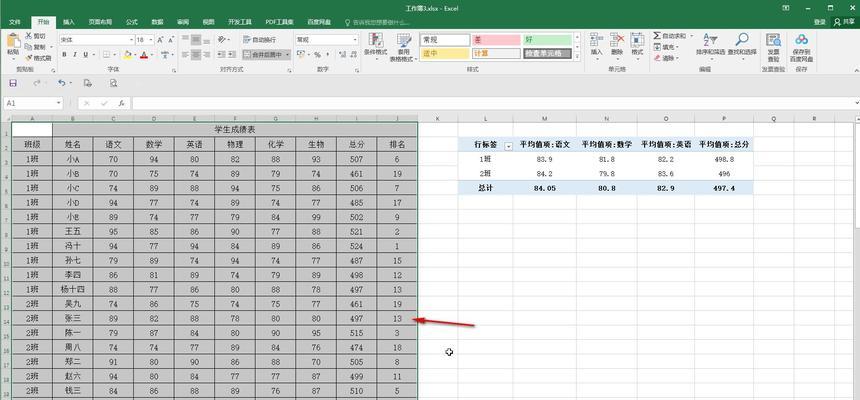Apply the red font color
860x400 pixels.
144,55
